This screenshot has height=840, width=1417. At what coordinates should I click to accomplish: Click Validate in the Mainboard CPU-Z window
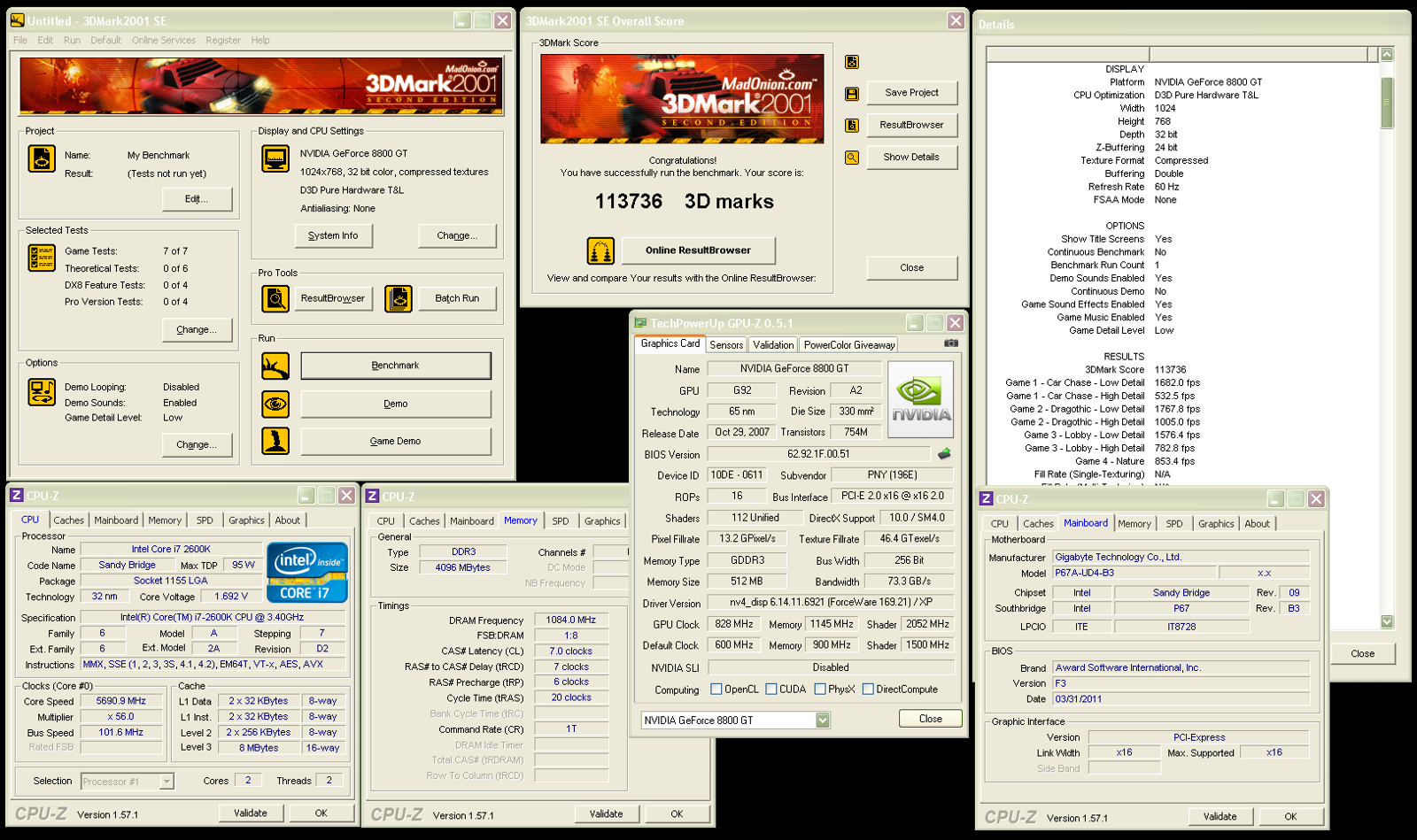pos(1220,817)
